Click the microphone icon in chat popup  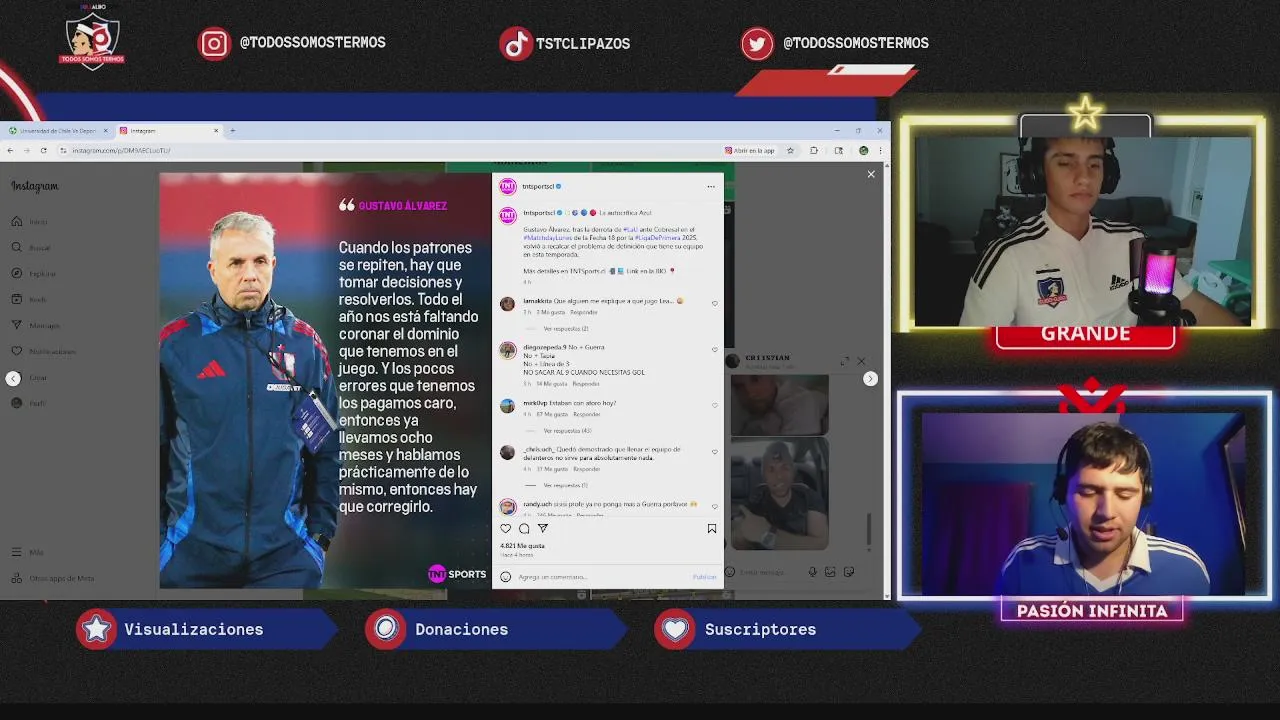coord(812,572)
